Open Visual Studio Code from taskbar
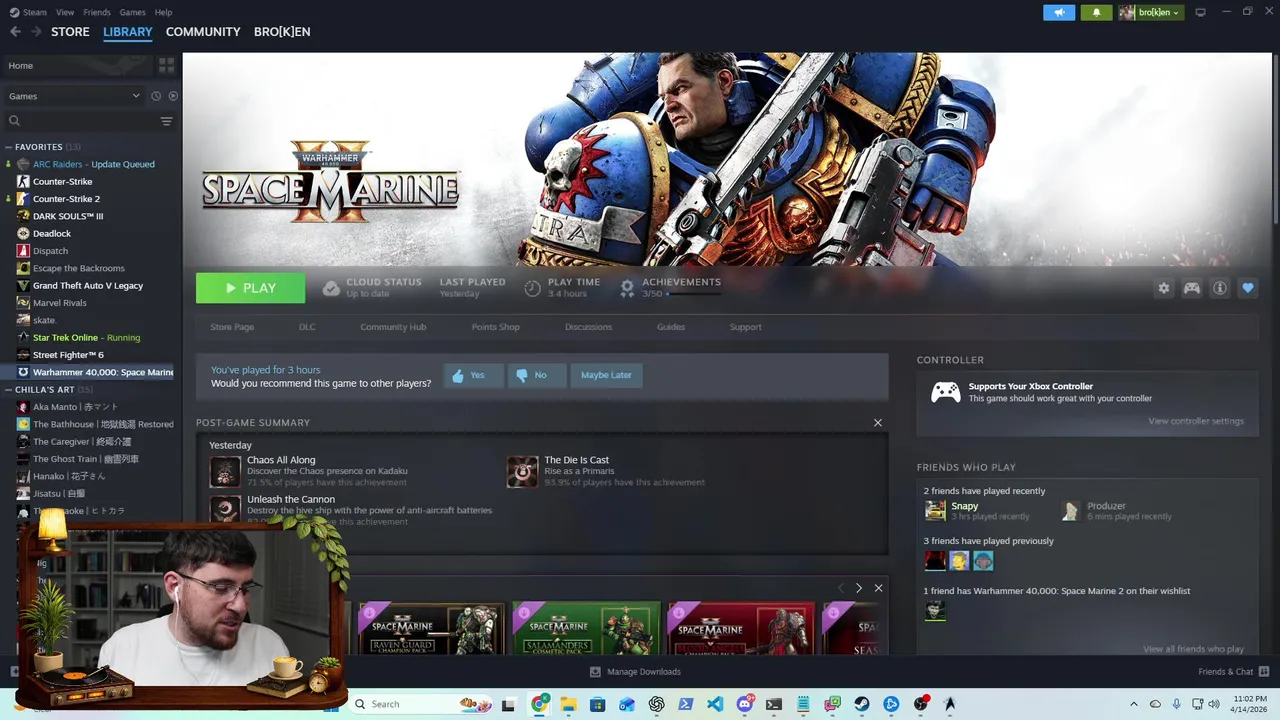 point(715,704)
